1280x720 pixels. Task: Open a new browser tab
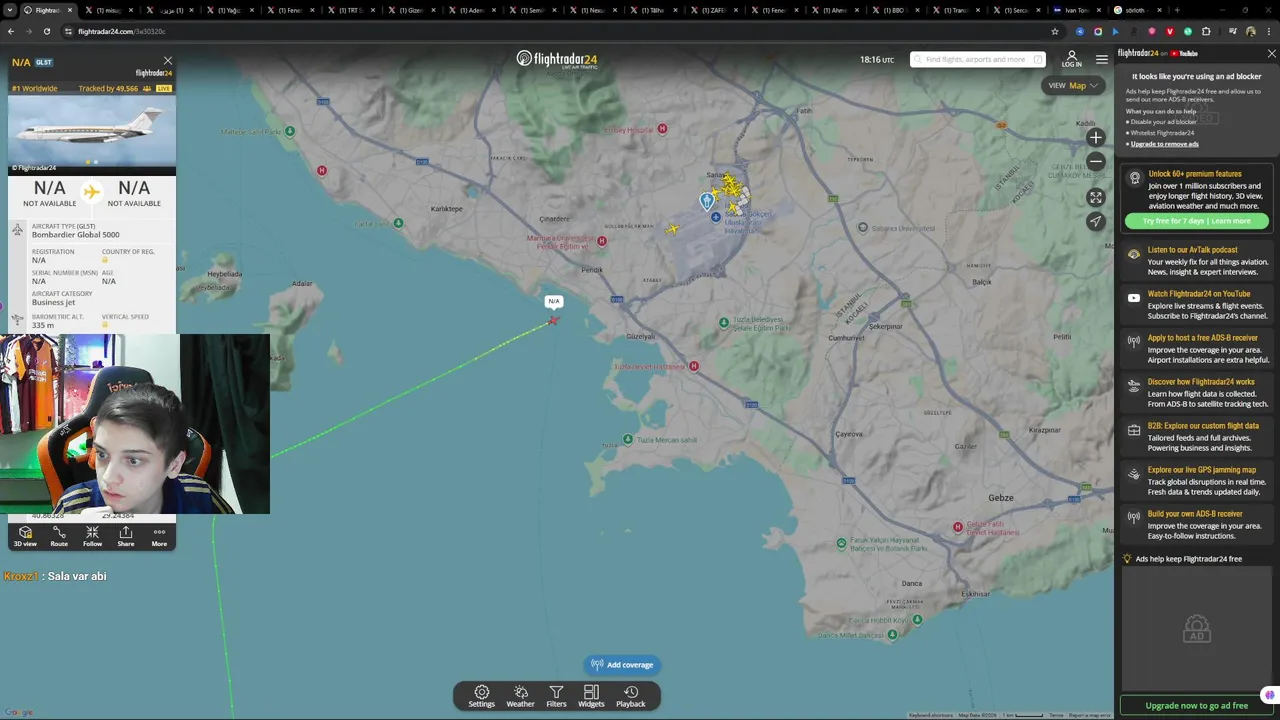click(1177, 10)
